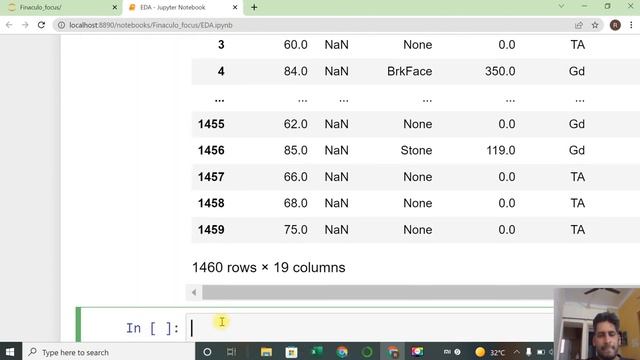Open Google Chrome from the taskbar
The width and height of the screenshot is (640, 360).
(342, 352)
